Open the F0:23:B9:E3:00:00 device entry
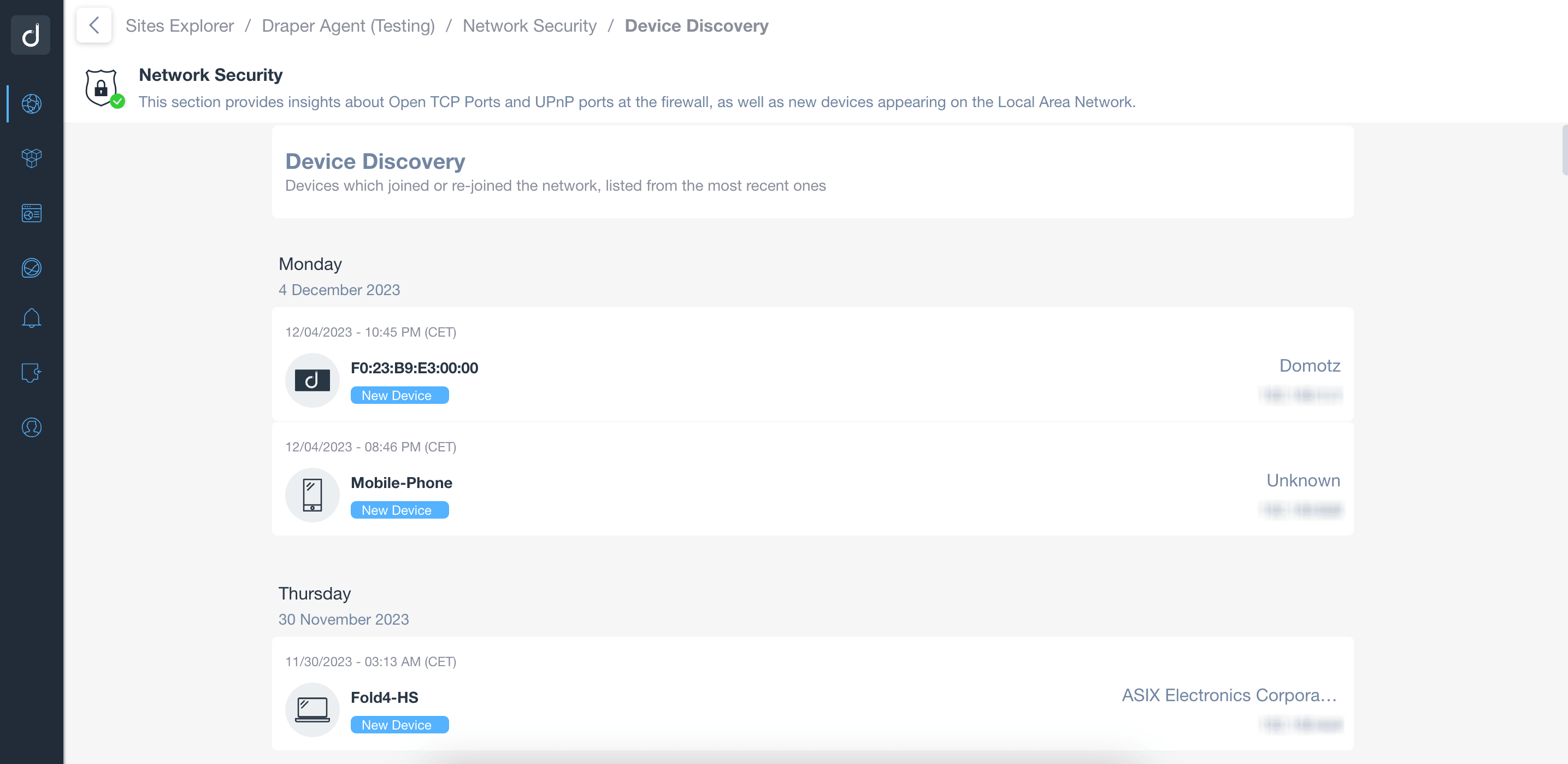This screenshot has height=764, width=1568. [414, 368]
